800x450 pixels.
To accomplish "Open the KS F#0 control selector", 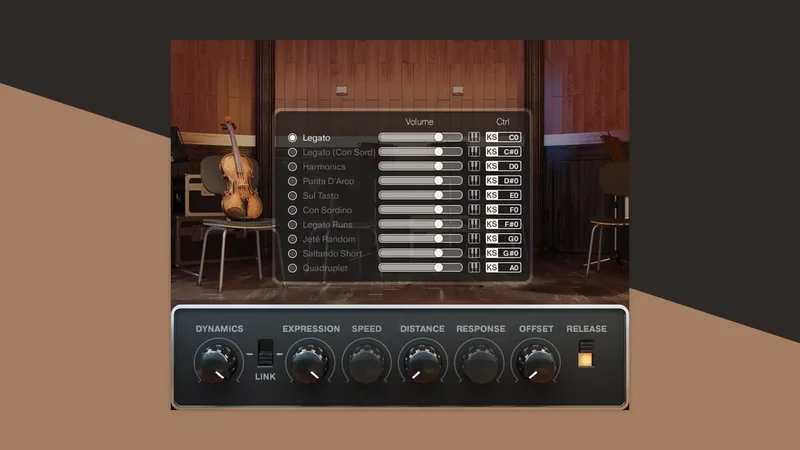I will [503, 224].
